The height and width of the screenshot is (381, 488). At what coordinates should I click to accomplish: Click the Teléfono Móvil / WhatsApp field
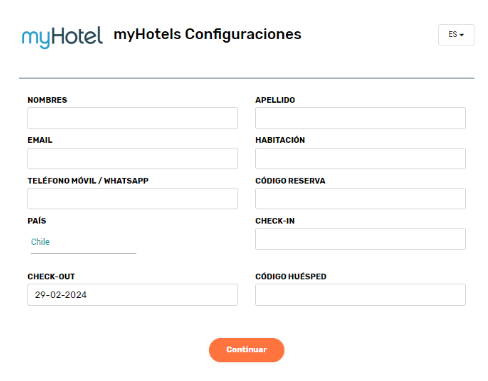pos(132,199)
